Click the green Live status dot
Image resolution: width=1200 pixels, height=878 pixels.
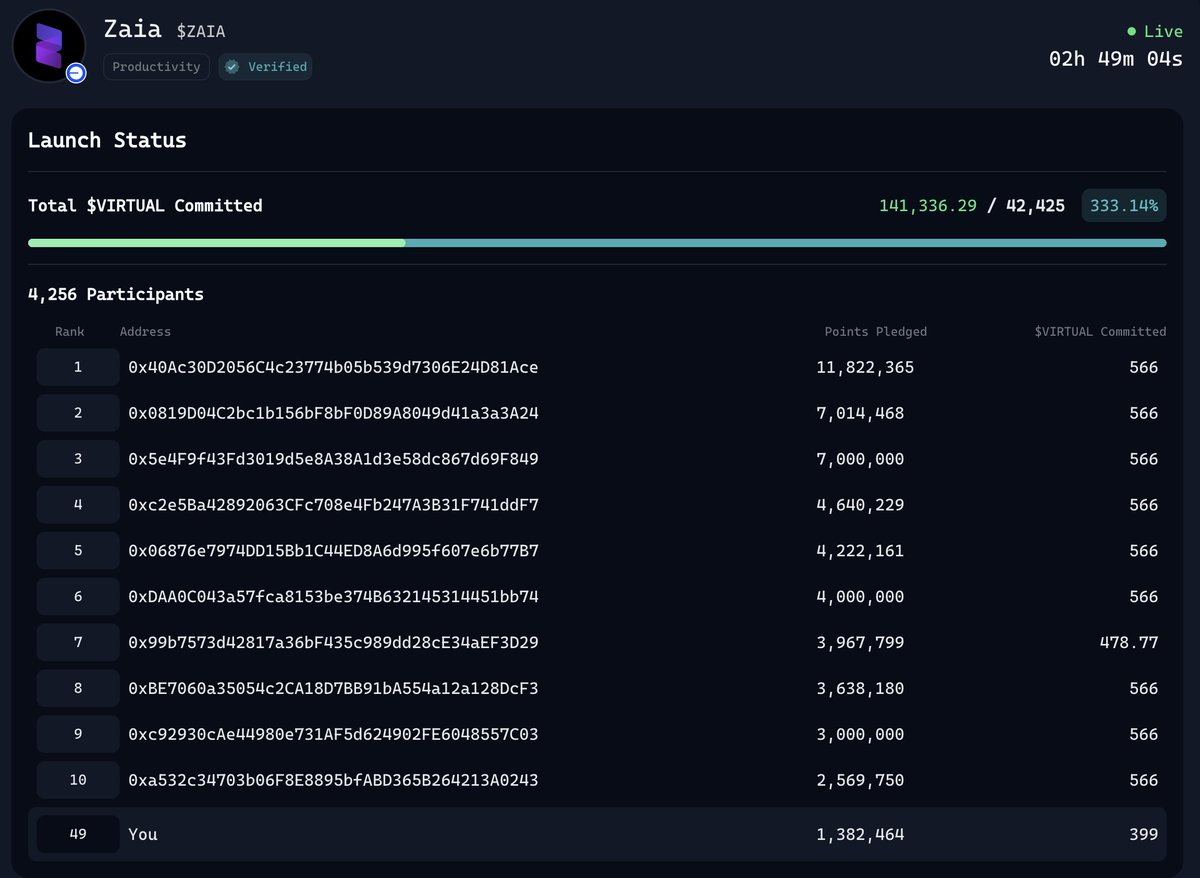click(x=1131, y=32)
